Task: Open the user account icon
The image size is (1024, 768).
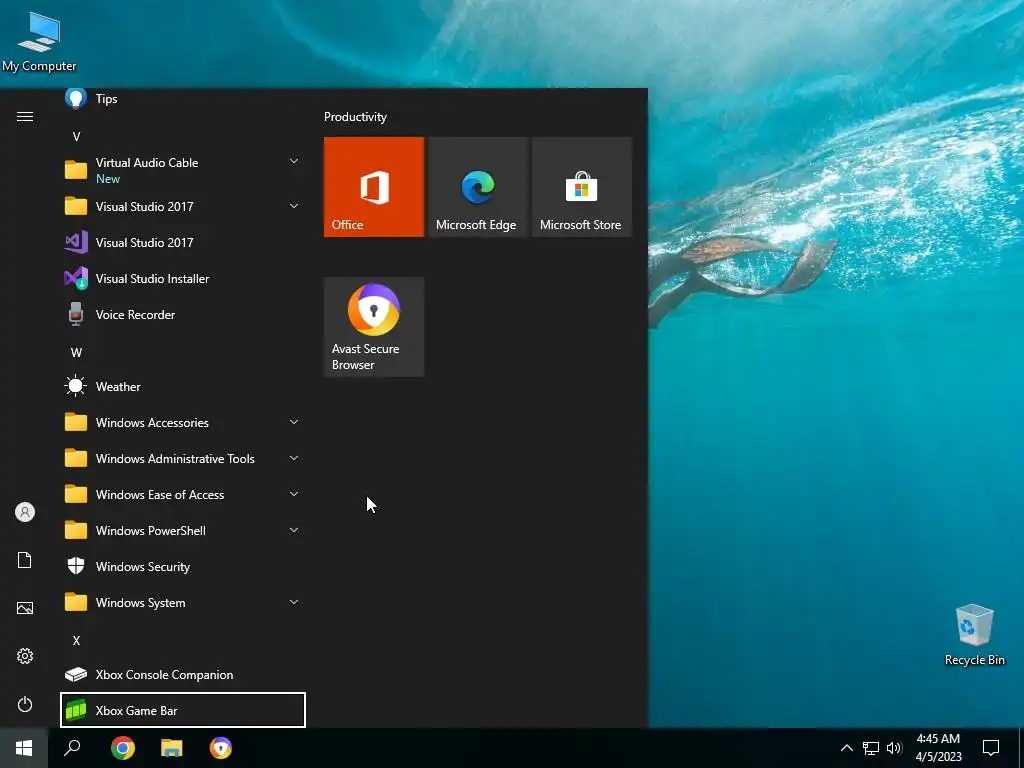Action: [x=25, y=512]
